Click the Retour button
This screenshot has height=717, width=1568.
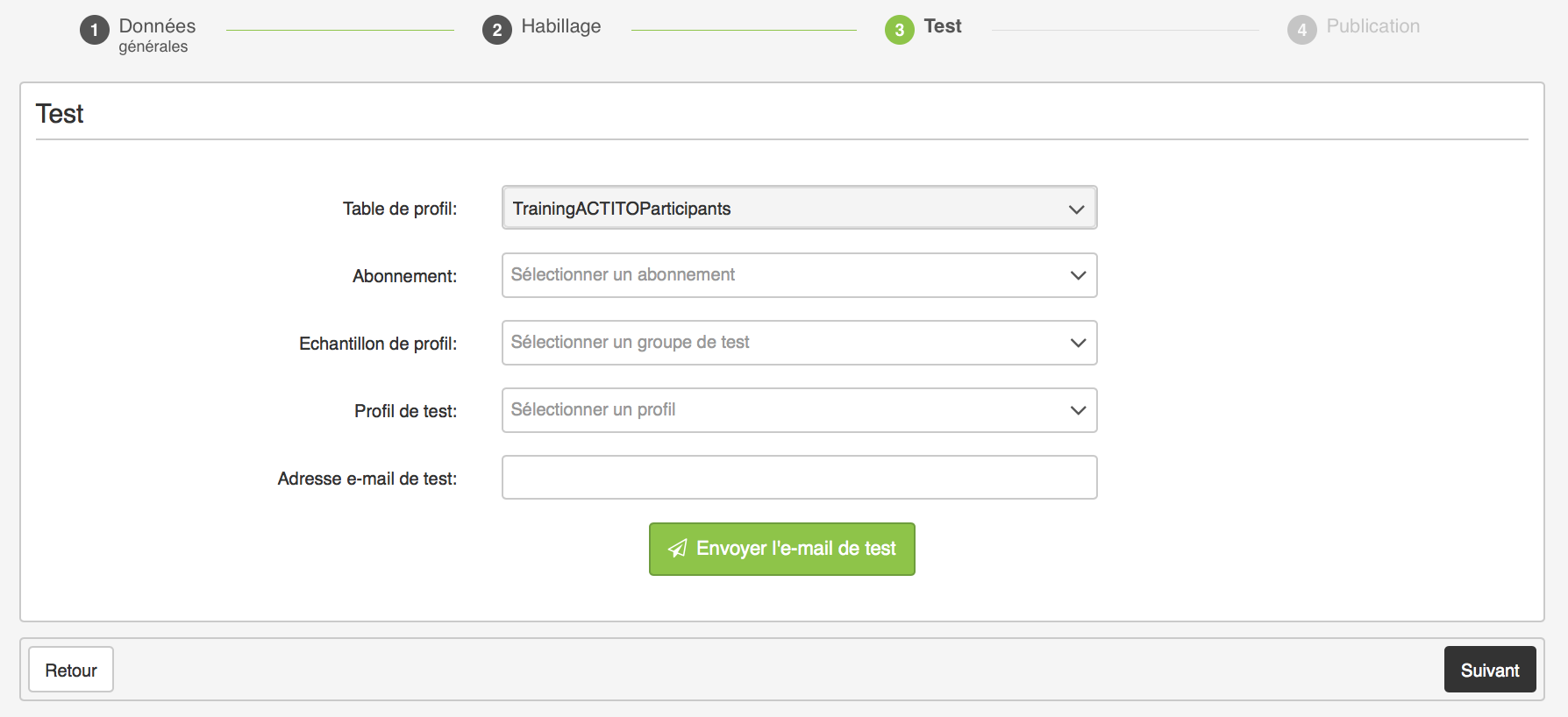pyautogui.click(x=71, y=670)
